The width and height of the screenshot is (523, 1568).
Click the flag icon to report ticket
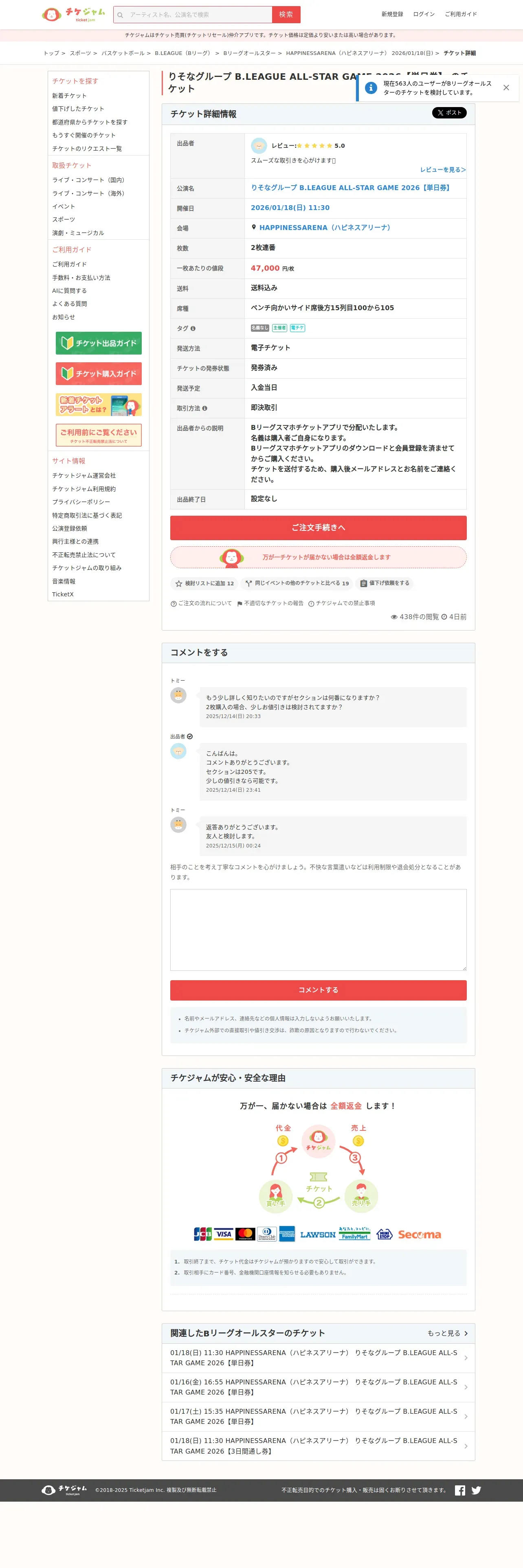click(x=240, y=604)
